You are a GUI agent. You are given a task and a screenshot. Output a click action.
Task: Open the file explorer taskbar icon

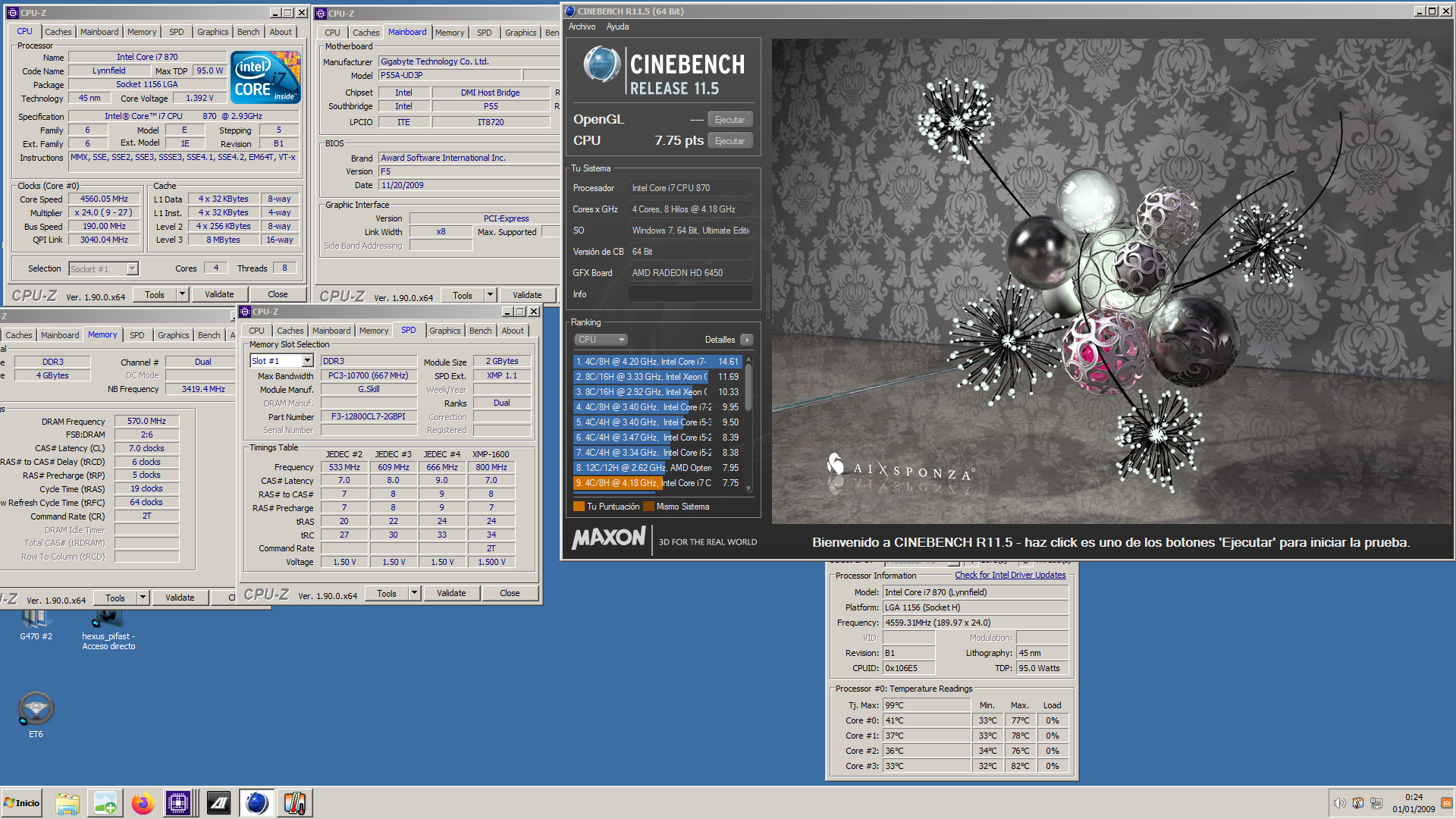coord(67,803)
